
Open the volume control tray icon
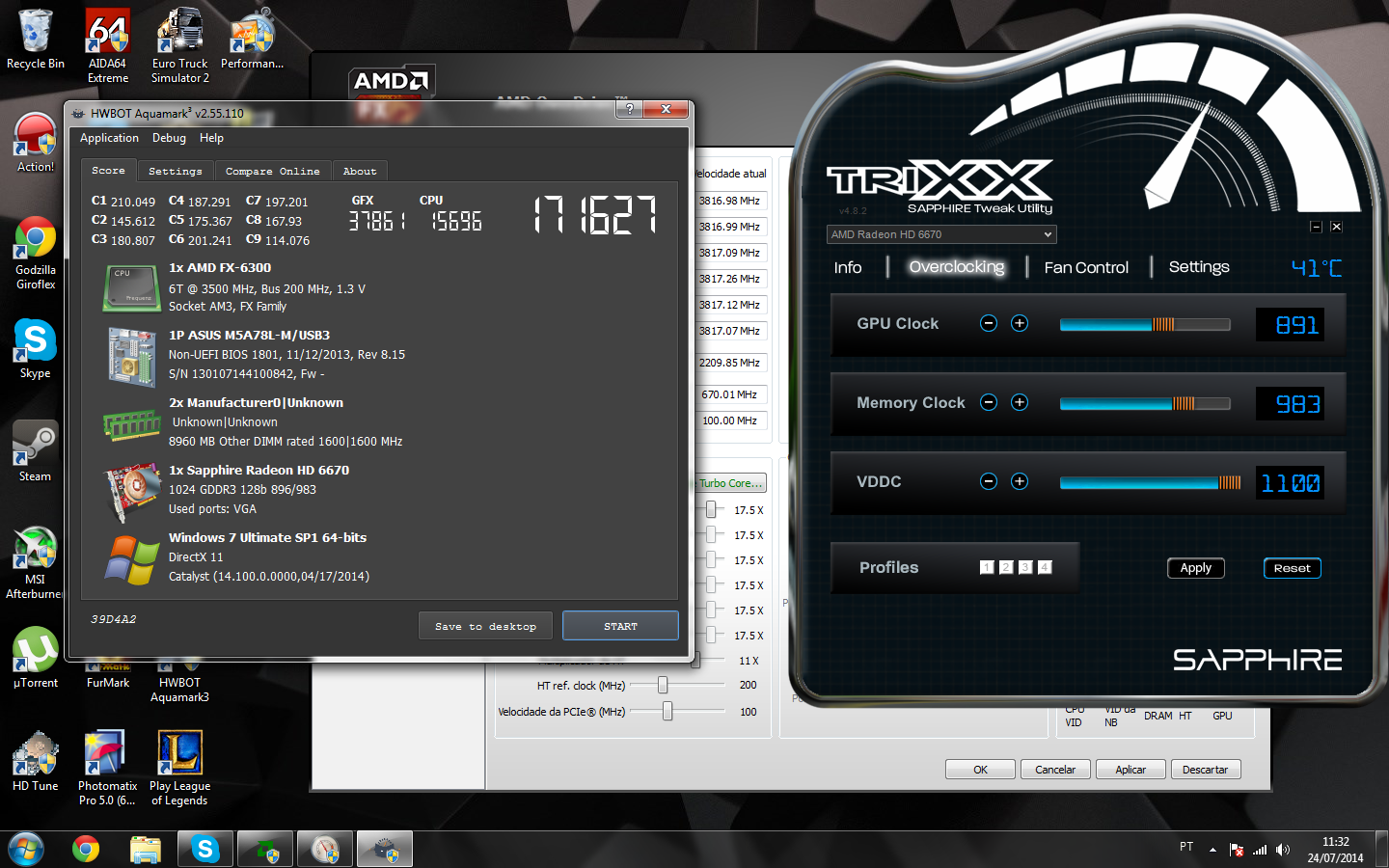point(1283,850)
